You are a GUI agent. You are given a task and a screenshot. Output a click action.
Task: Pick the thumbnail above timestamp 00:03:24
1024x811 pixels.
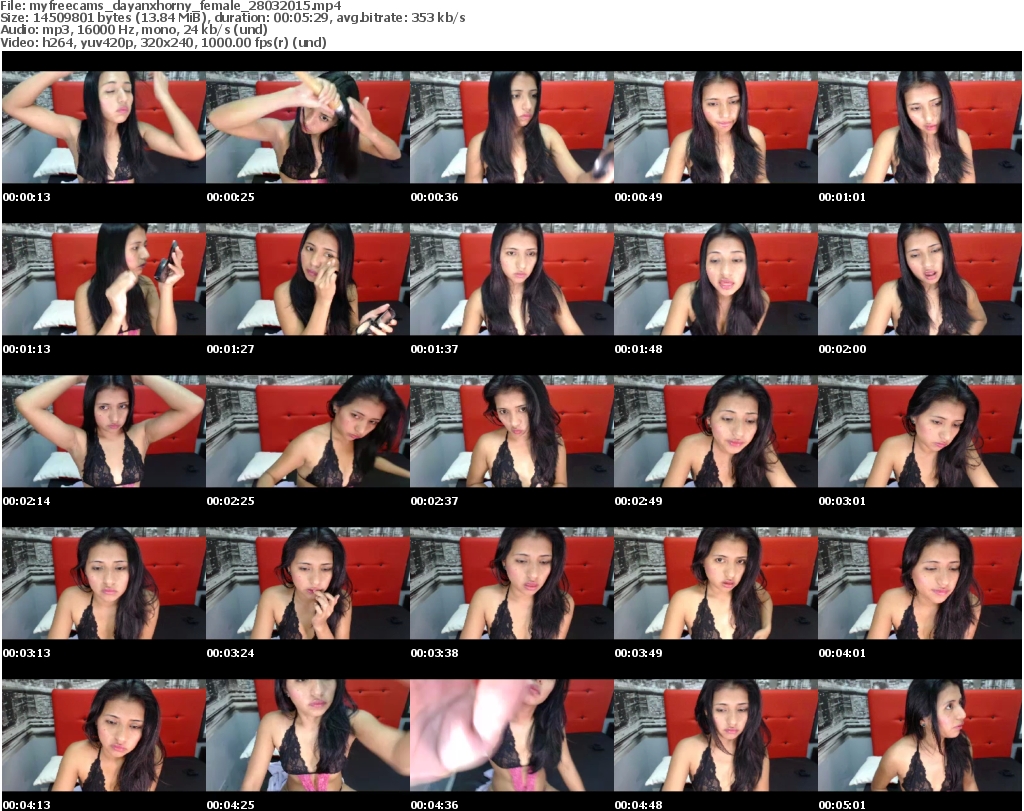click(x=308, y=583)
